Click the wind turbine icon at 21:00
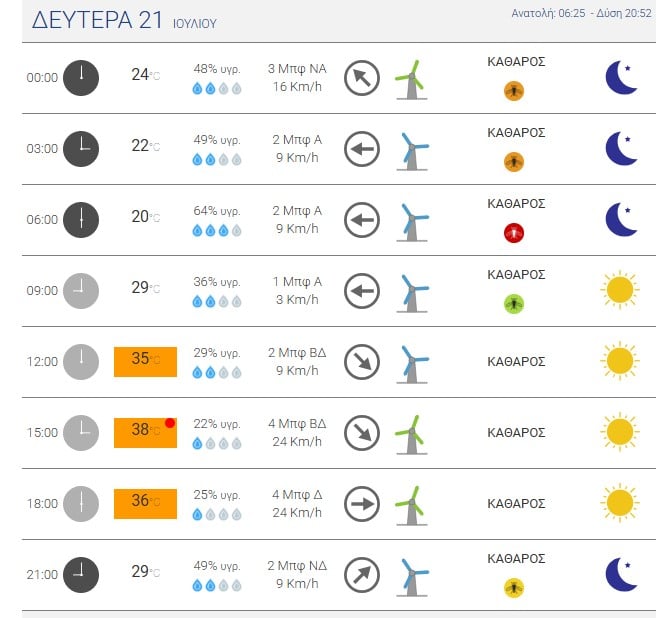Screen dimensions: 667x618 pos(412,576)
